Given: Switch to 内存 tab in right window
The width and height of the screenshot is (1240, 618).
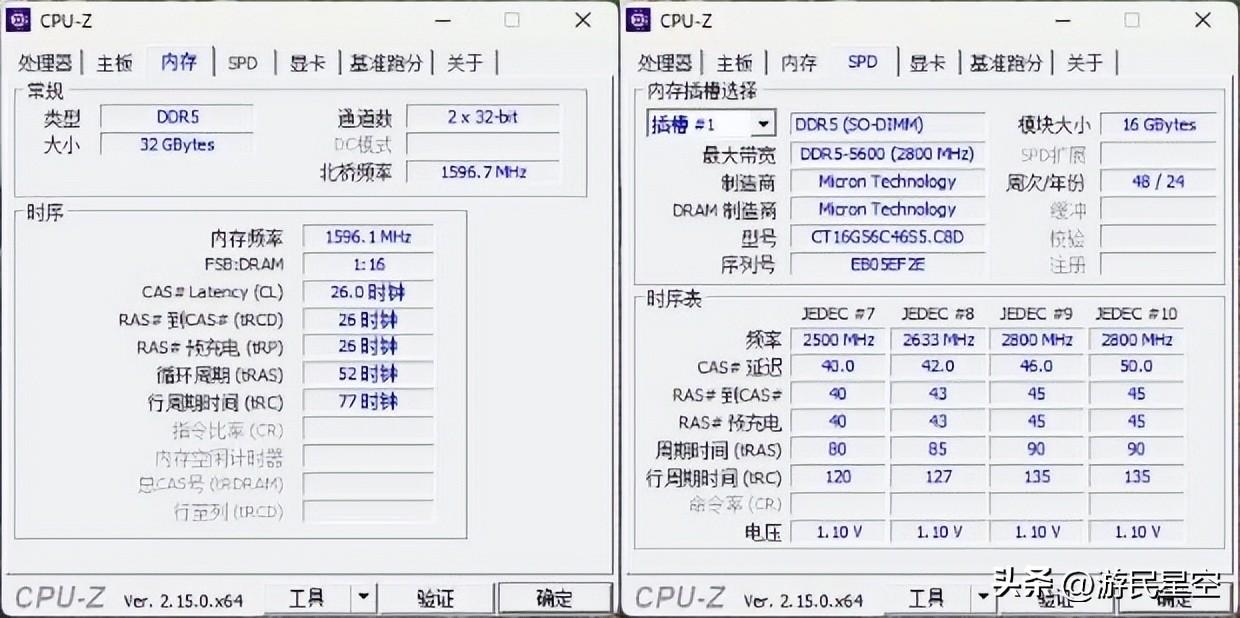Looking at the screenshot, I should coord(798,63).
